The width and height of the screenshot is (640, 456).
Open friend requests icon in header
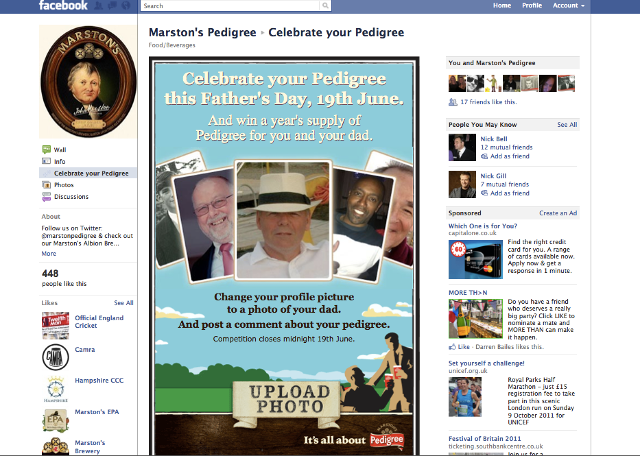[98, 6]
